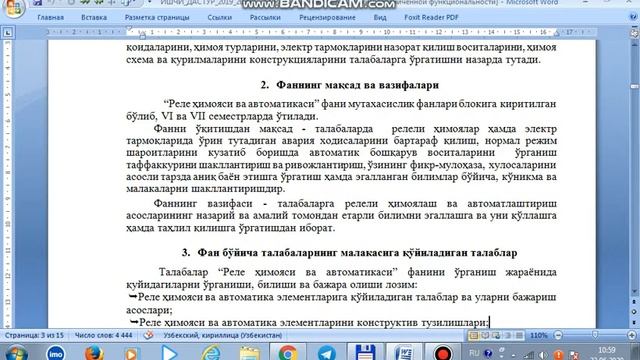The height and width of the screenshot is (360, 640).
Task: Open the round Office button menu
Action: (13, 7)
